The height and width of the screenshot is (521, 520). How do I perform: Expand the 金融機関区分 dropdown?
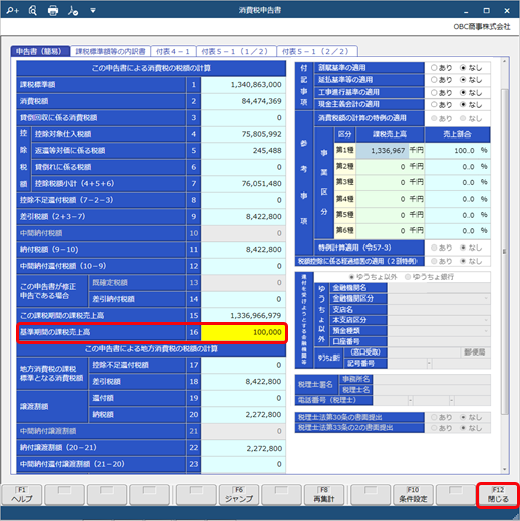(486, 298)
